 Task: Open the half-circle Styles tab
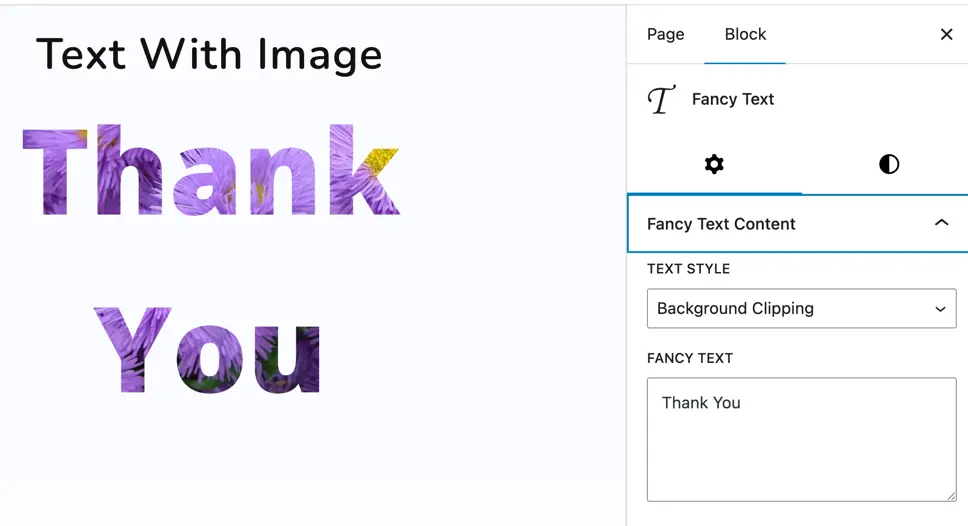[x=889, y=164]
